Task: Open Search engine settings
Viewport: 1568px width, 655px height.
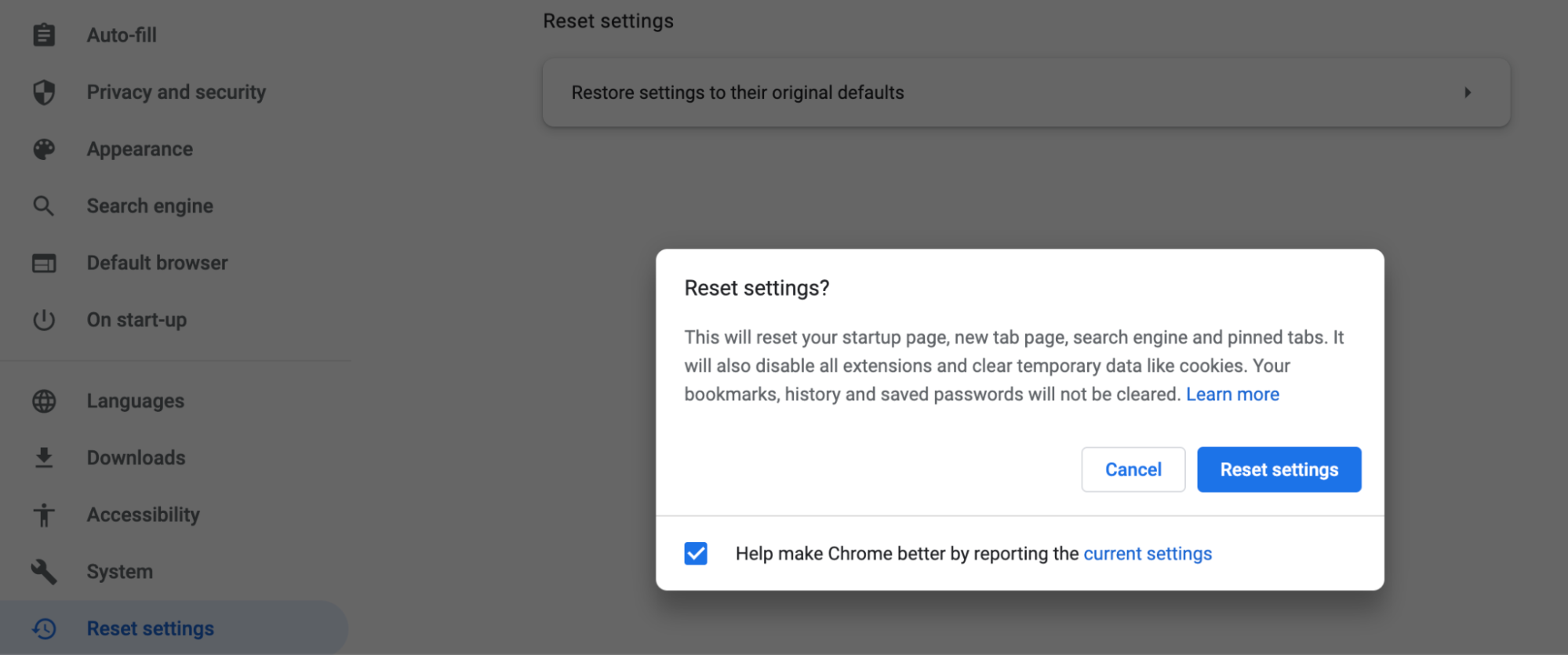Action: pyautogui.click(x=150, y=206)
